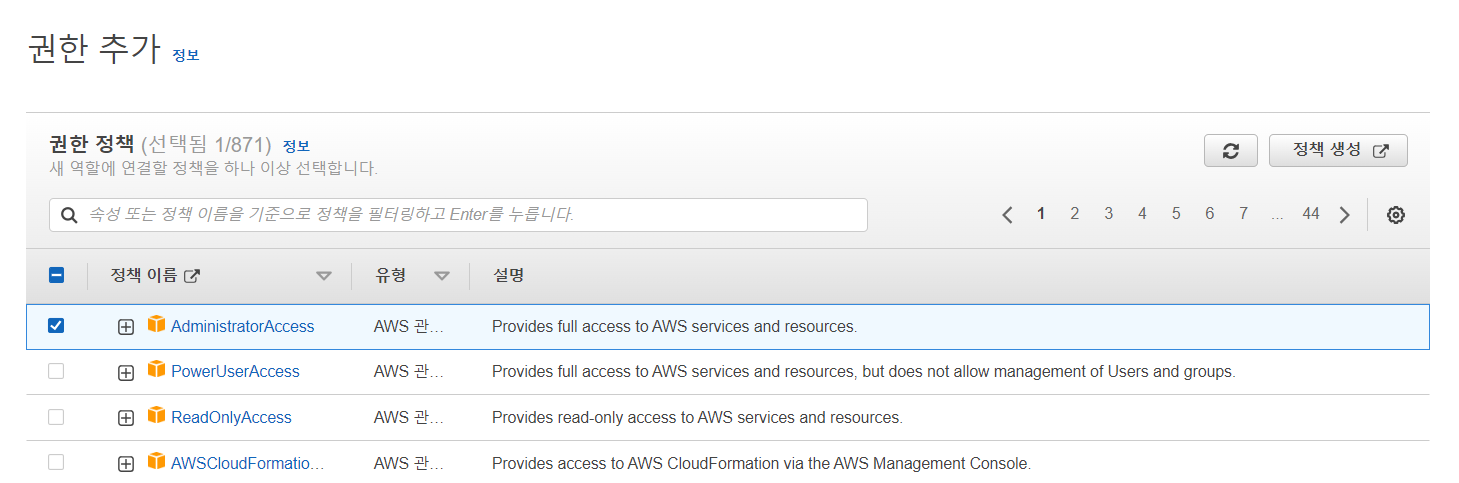Viewport: 1459px width, 483px height.
Task: Click 정보 link next to 권한 추가
Action: pos(186,55)
